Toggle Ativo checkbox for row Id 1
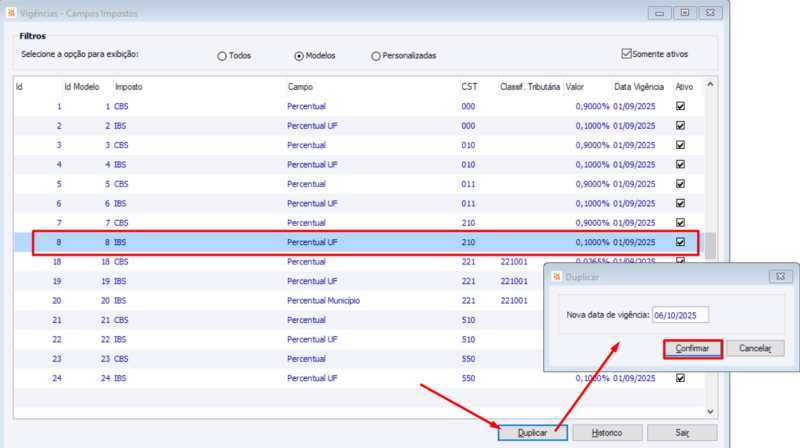The image size is (800, 448). (681, 106)
